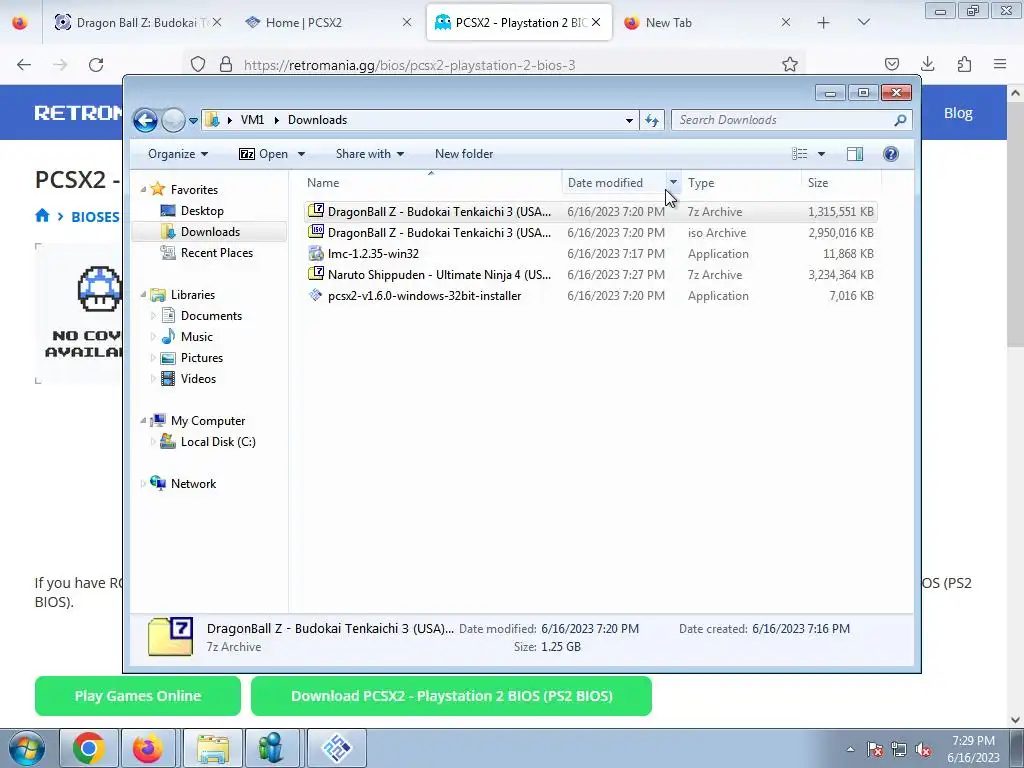Image resolution: width=1024 pixels, height=768 pixels.
Task: Select the DragonBall Z 7z archive file
Action: click(x=590, y=212)
